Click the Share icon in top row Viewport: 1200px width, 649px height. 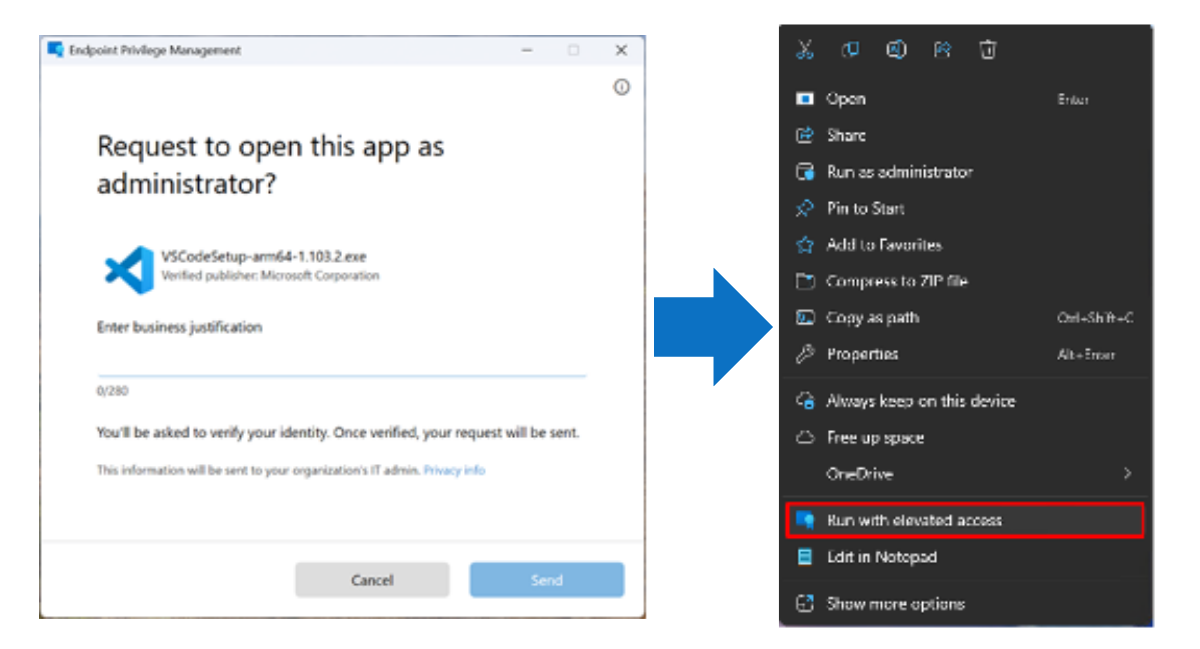click(x=942, y=49)
